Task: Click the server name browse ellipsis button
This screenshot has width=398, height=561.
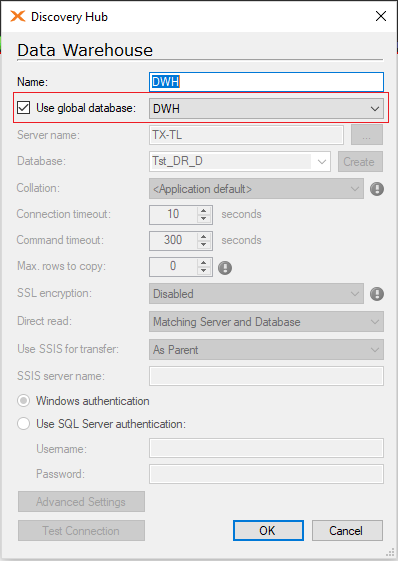Action: tap(367, 135)
